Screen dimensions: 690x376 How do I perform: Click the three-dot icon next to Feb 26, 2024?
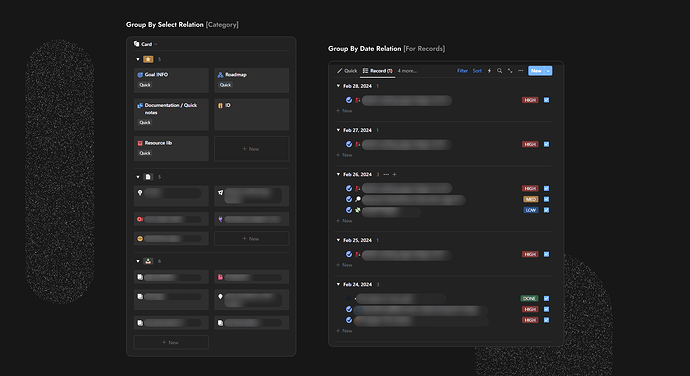point(386,174)
